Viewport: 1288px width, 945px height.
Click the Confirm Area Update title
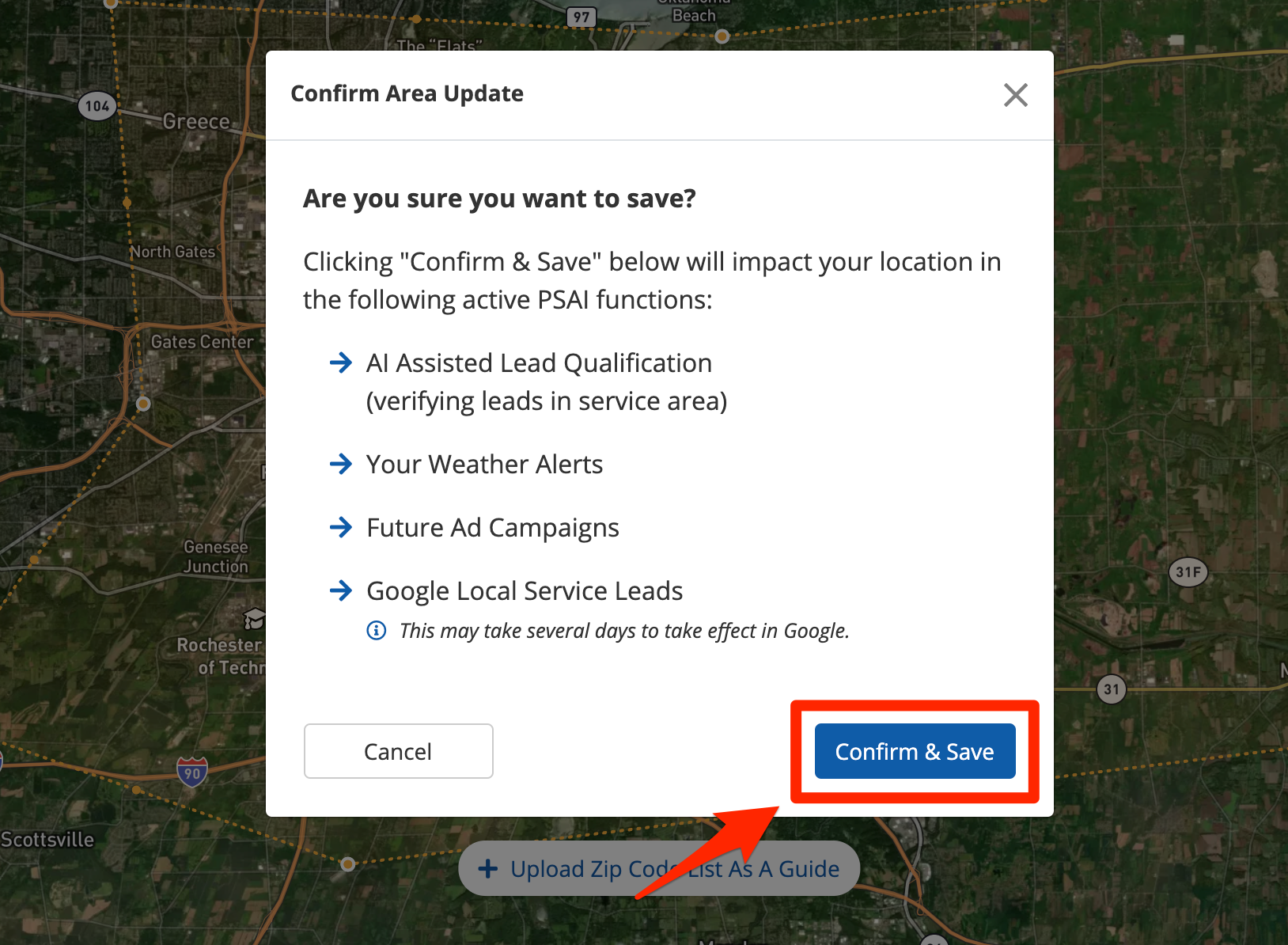pyautogui.click(x=407, y=93)
